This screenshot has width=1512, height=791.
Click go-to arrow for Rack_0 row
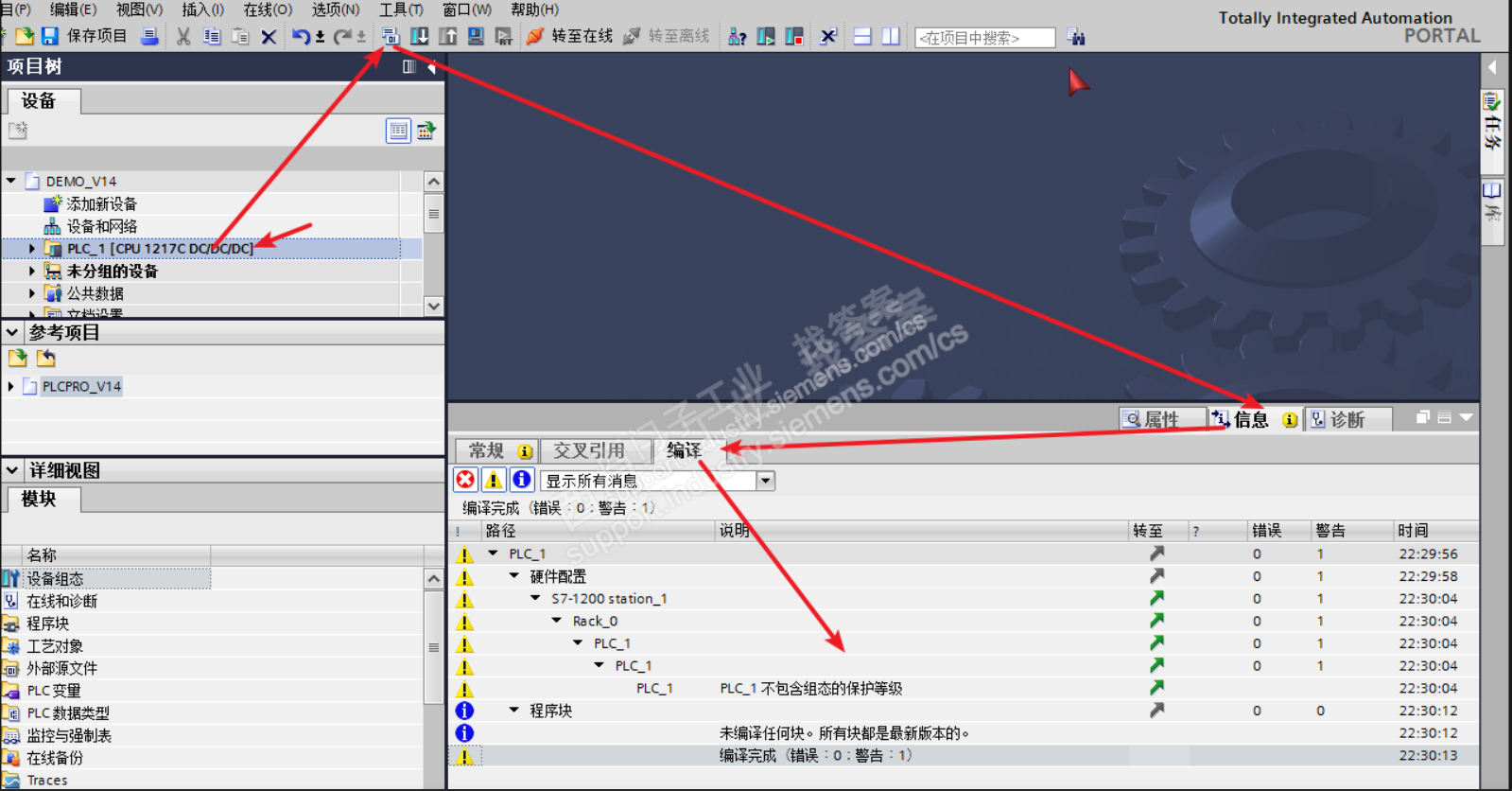tap(1156, 621)
